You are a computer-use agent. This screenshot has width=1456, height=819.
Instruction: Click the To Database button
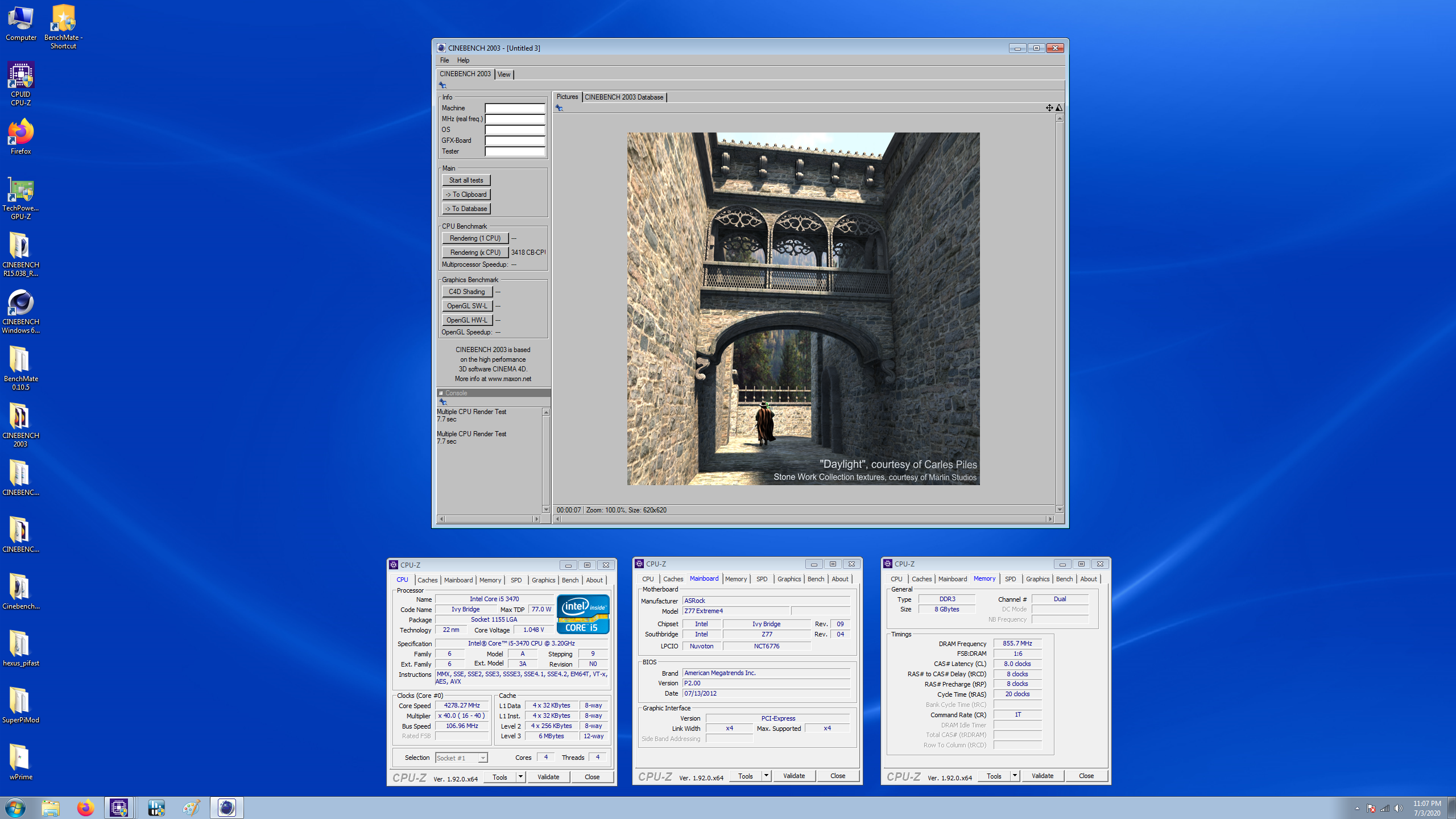click(x=466, y=209)
